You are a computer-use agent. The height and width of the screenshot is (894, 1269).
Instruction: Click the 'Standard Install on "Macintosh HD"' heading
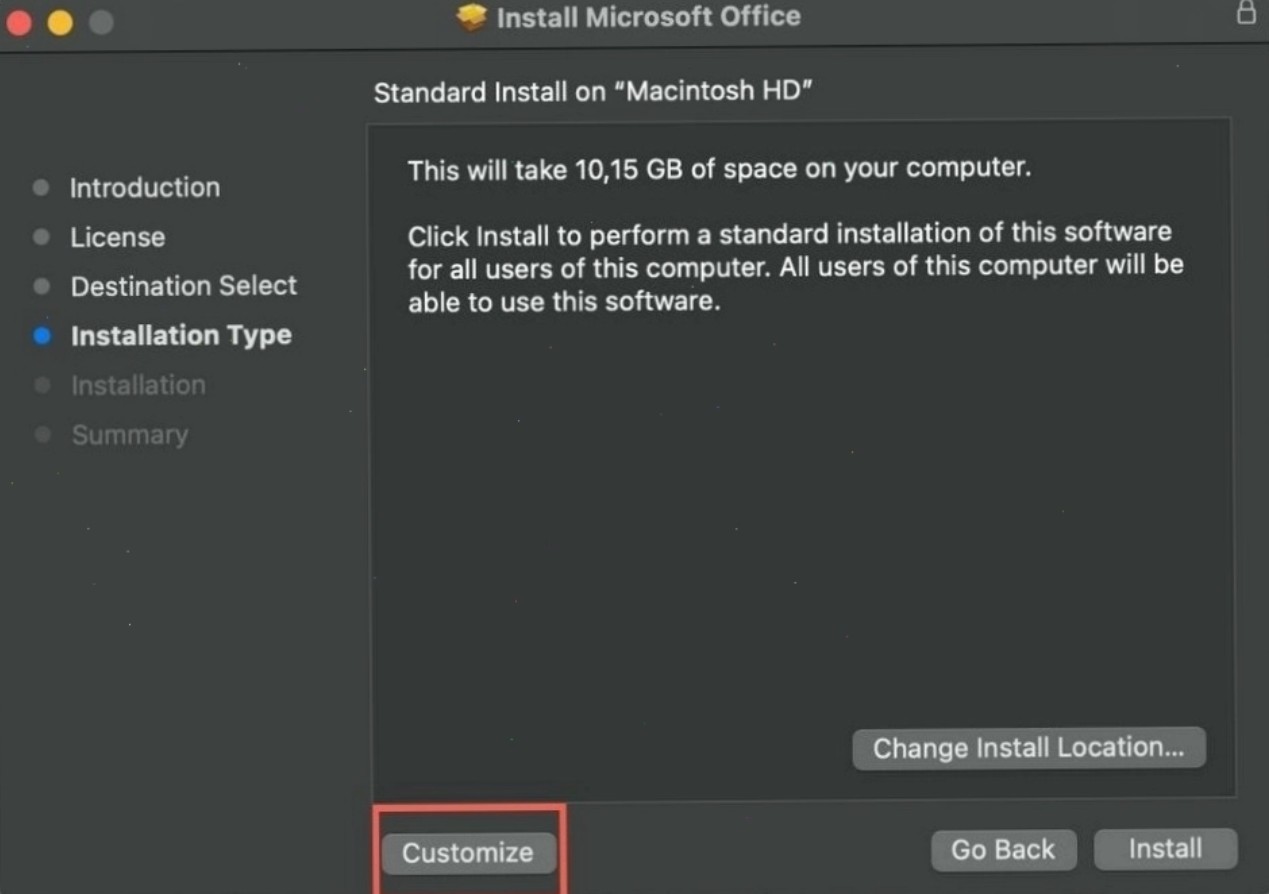coord(593,92)
